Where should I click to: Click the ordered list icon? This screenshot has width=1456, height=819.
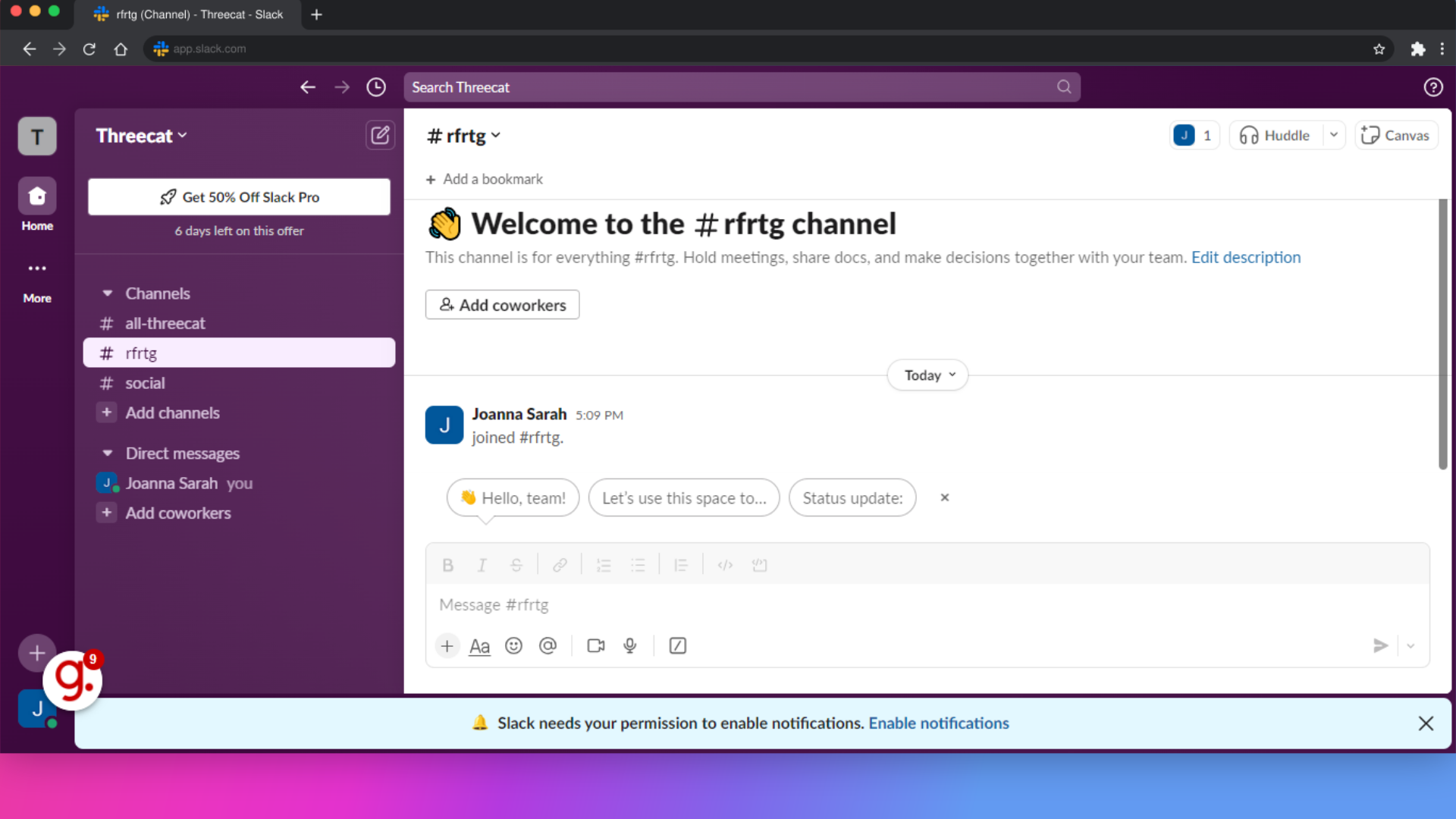pos(603,565)
